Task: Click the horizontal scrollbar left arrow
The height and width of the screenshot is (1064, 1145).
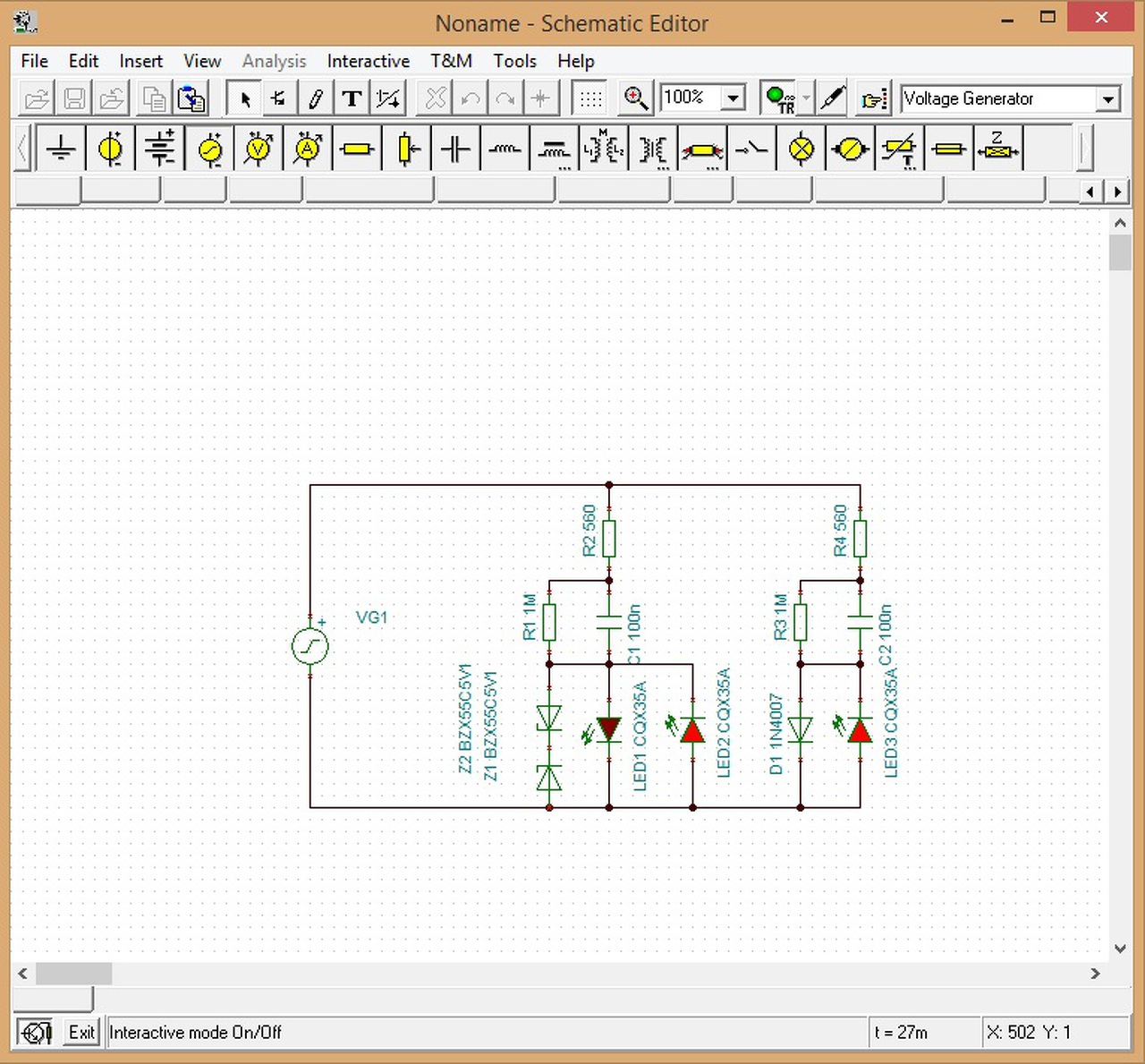Action: (23, 974)
